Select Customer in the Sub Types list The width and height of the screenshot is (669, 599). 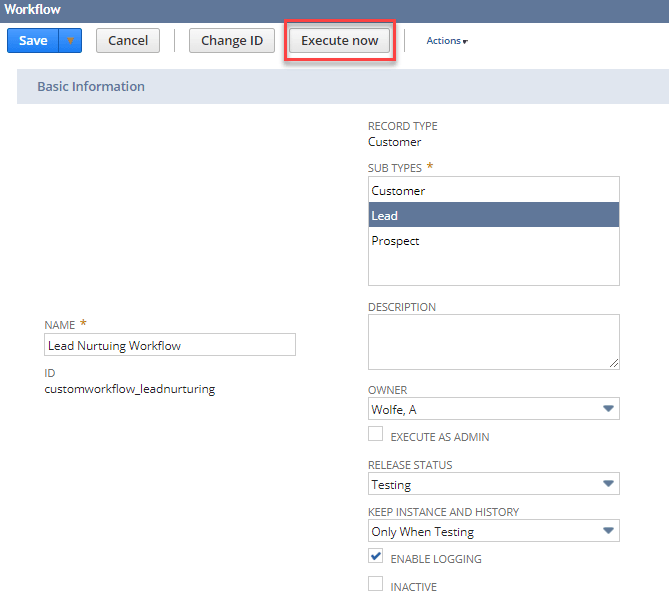[x=494, y=190]
